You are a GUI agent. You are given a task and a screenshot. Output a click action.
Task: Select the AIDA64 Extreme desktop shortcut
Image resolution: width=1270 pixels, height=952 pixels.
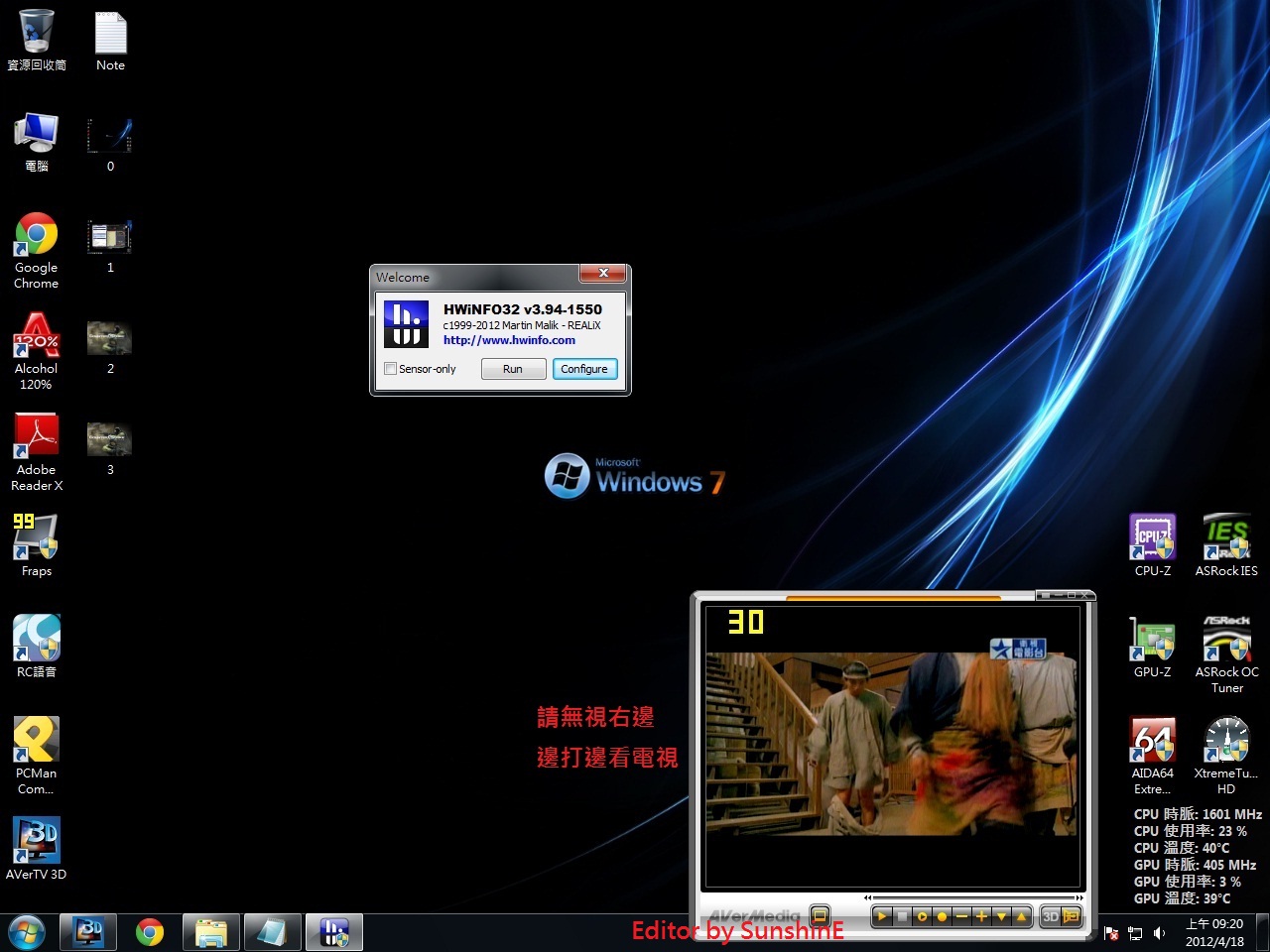[1153, 756]
